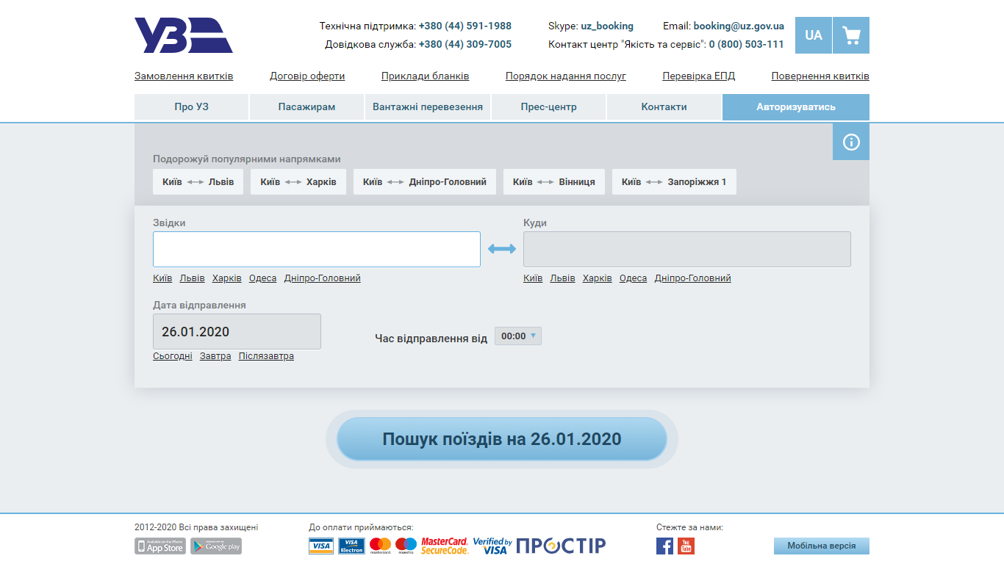Open the Мобільна версія button
Screen dimensions: 1004x564
click(822, 546)
